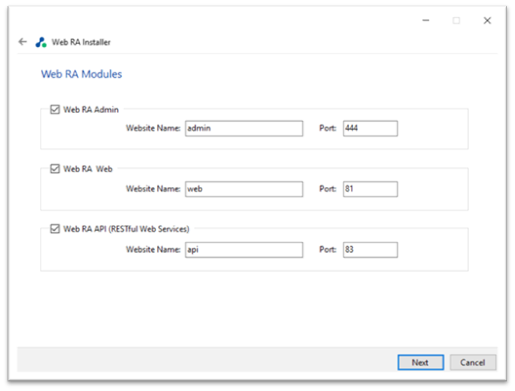Viewport: 515px width, 391px height.
Task: Minimize the installer window
Action: 426,20
